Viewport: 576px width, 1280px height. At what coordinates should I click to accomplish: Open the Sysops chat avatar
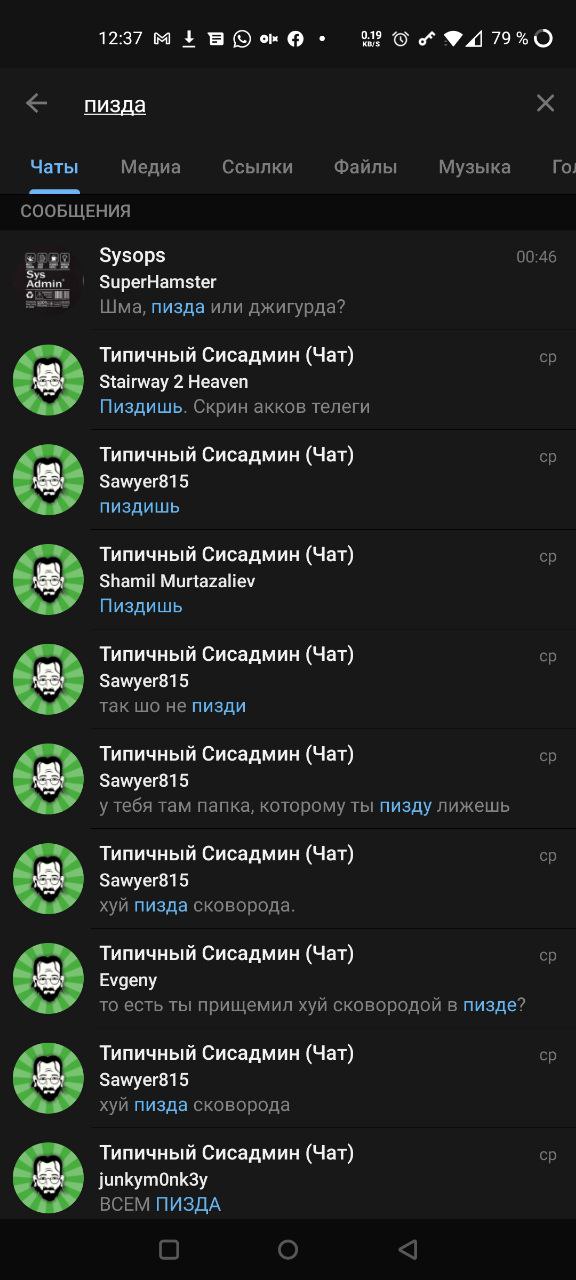[x=48, y=280]
